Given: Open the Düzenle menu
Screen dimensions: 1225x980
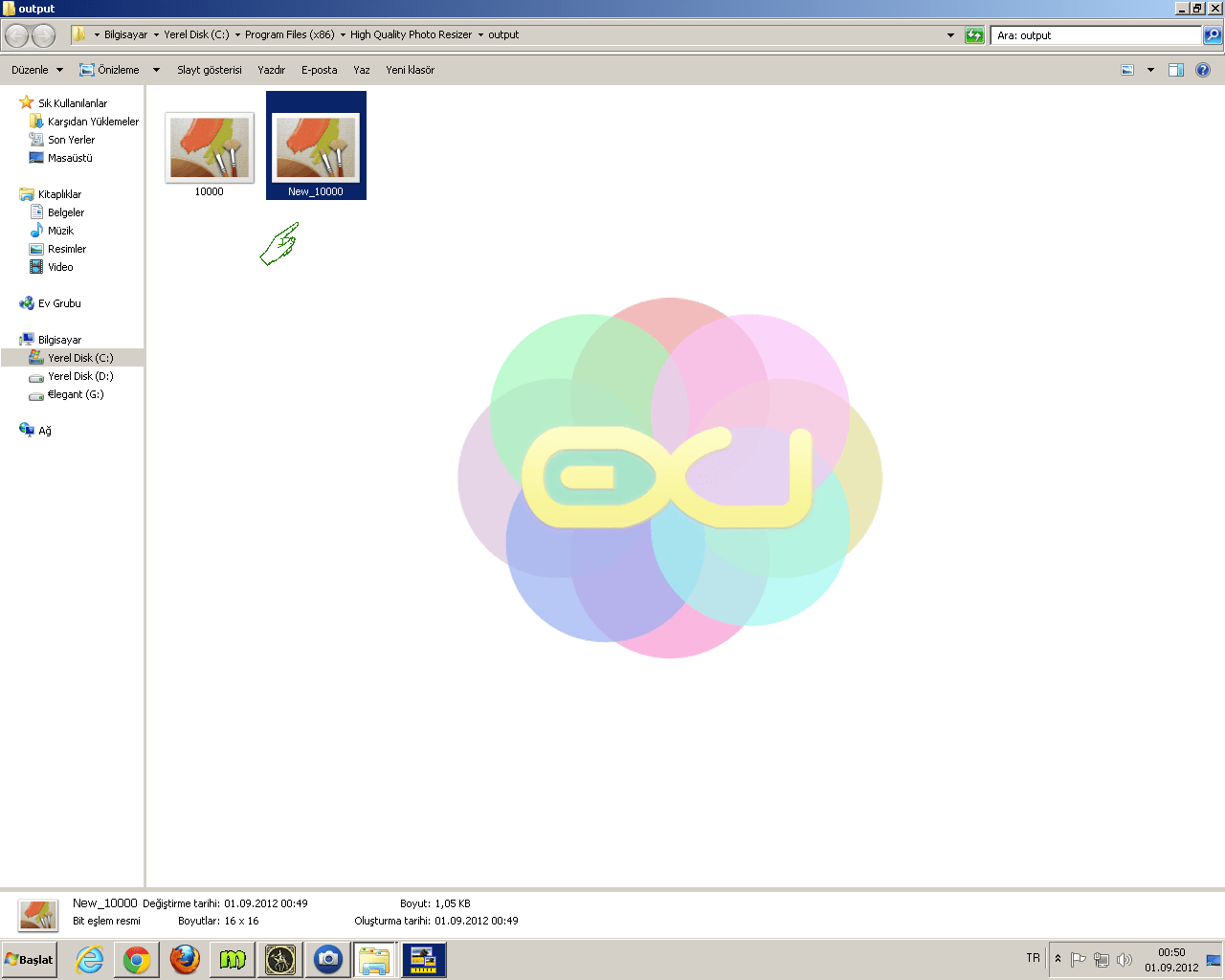Looking at the screenshot, I should click(x=37, y=70).
